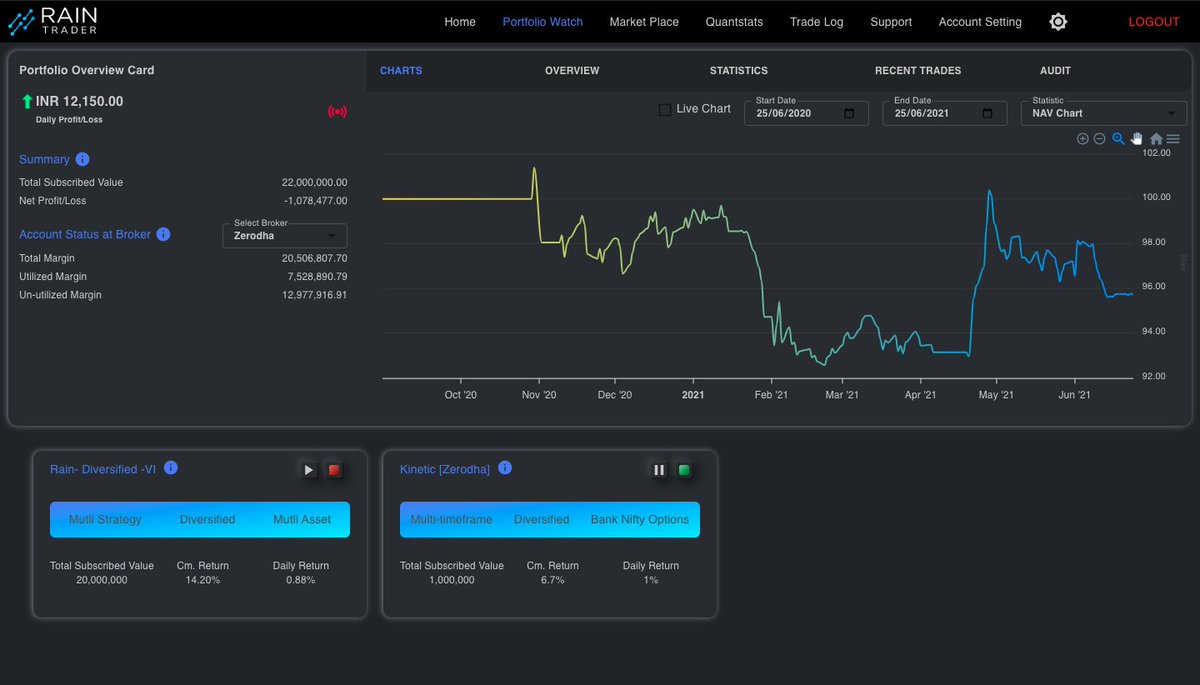Click Total Margin value 20,506,807.70
Screen dimensions: 1200x685
point(314,258)
